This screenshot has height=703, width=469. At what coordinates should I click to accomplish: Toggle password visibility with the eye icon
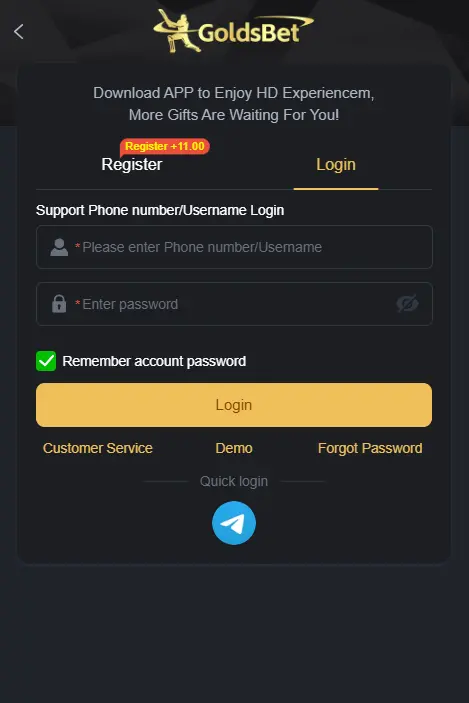408,304
